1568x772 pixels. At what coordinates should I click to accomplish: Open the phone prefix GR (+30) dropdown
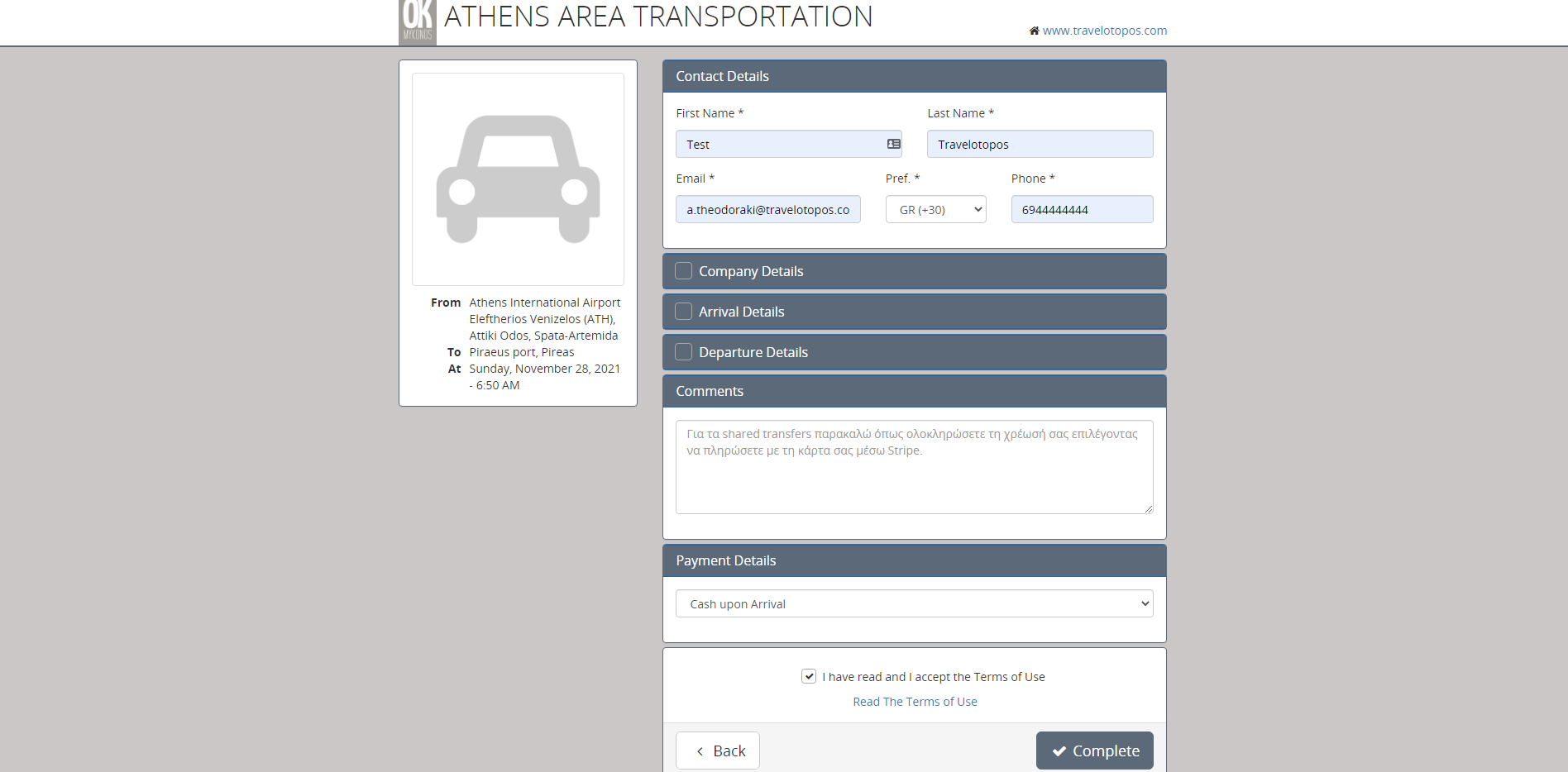(x=935, y=210)
